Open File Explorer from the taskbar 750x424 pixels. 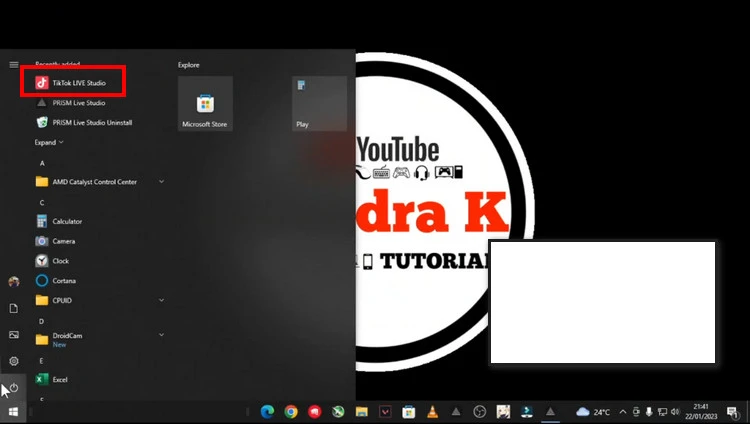362,412
